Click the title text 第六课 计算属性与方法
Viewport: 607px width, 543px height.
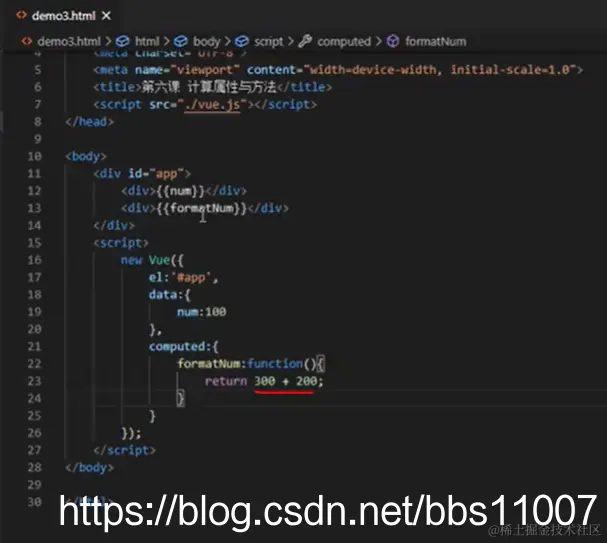click(209, 87)
